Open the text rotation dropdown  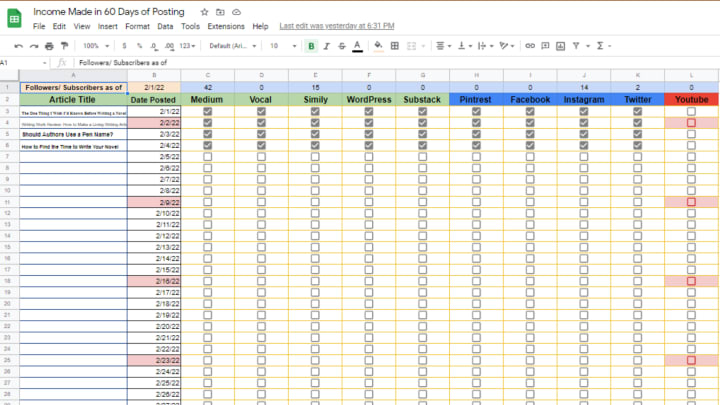coord(507,46)
